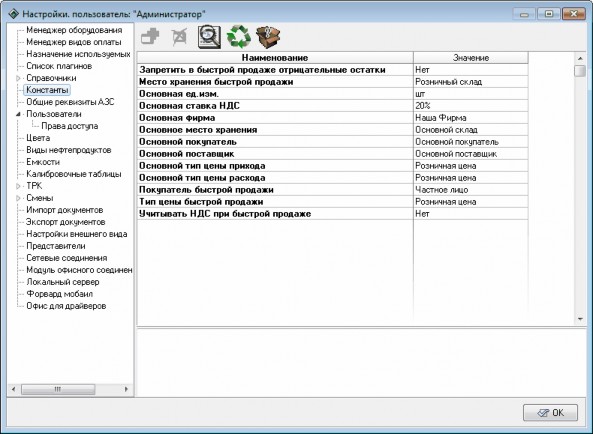This screenshot has height=434, width=593.
Task: Expand the ТРК tree node
Action: [19, 186]
